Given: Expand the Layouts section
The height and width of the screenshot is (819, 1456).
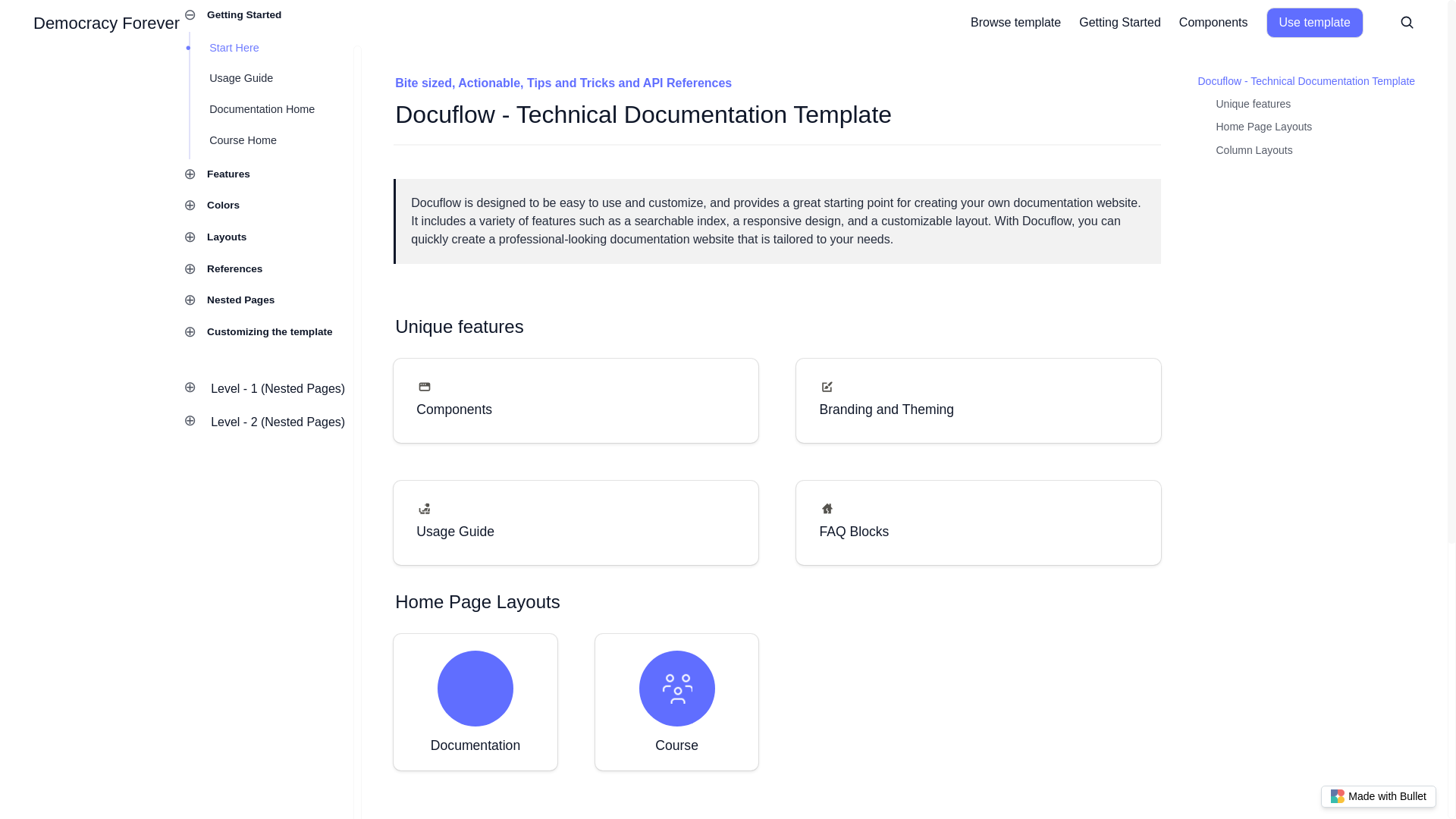Looking at the screenshot, I should pyautogui.click(x=190, y=237).
